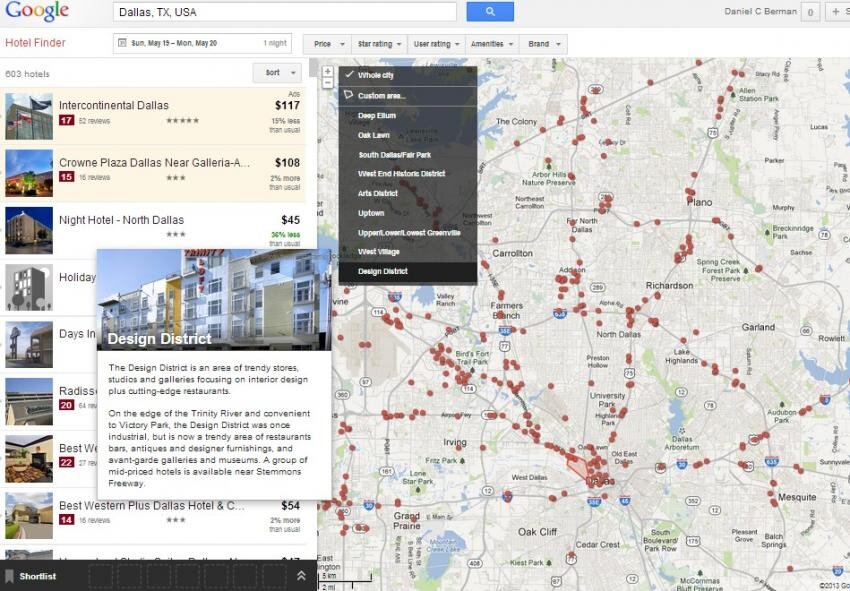
Task: Click the highlighted Design District area on map
Action: tap(577, 466)
